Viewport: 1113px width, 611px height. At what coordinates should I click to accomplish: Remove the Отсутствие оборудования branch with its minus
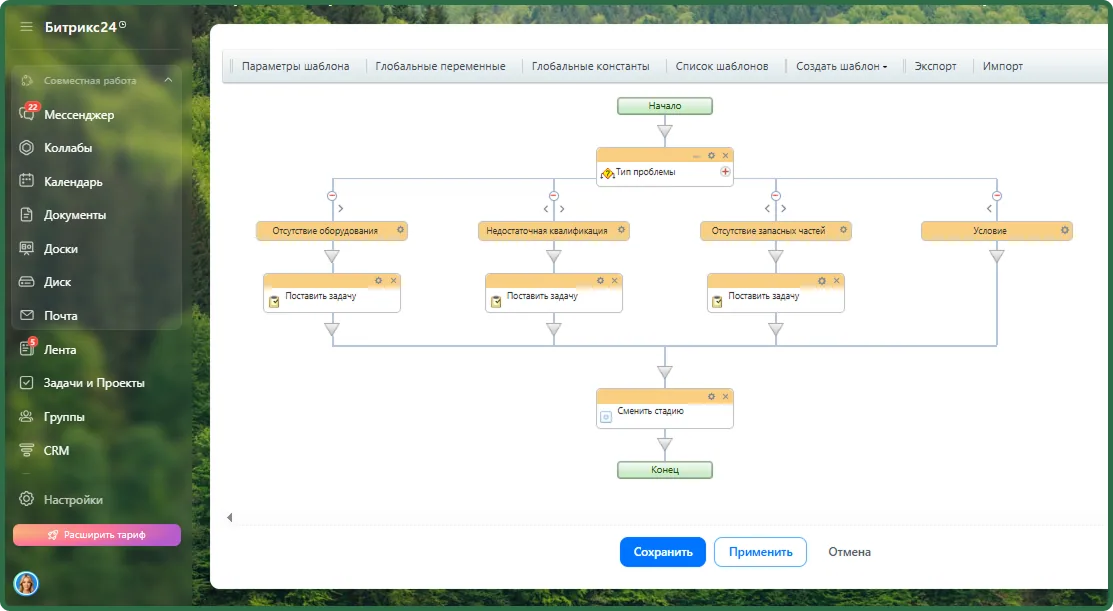[x=331, y=196]
